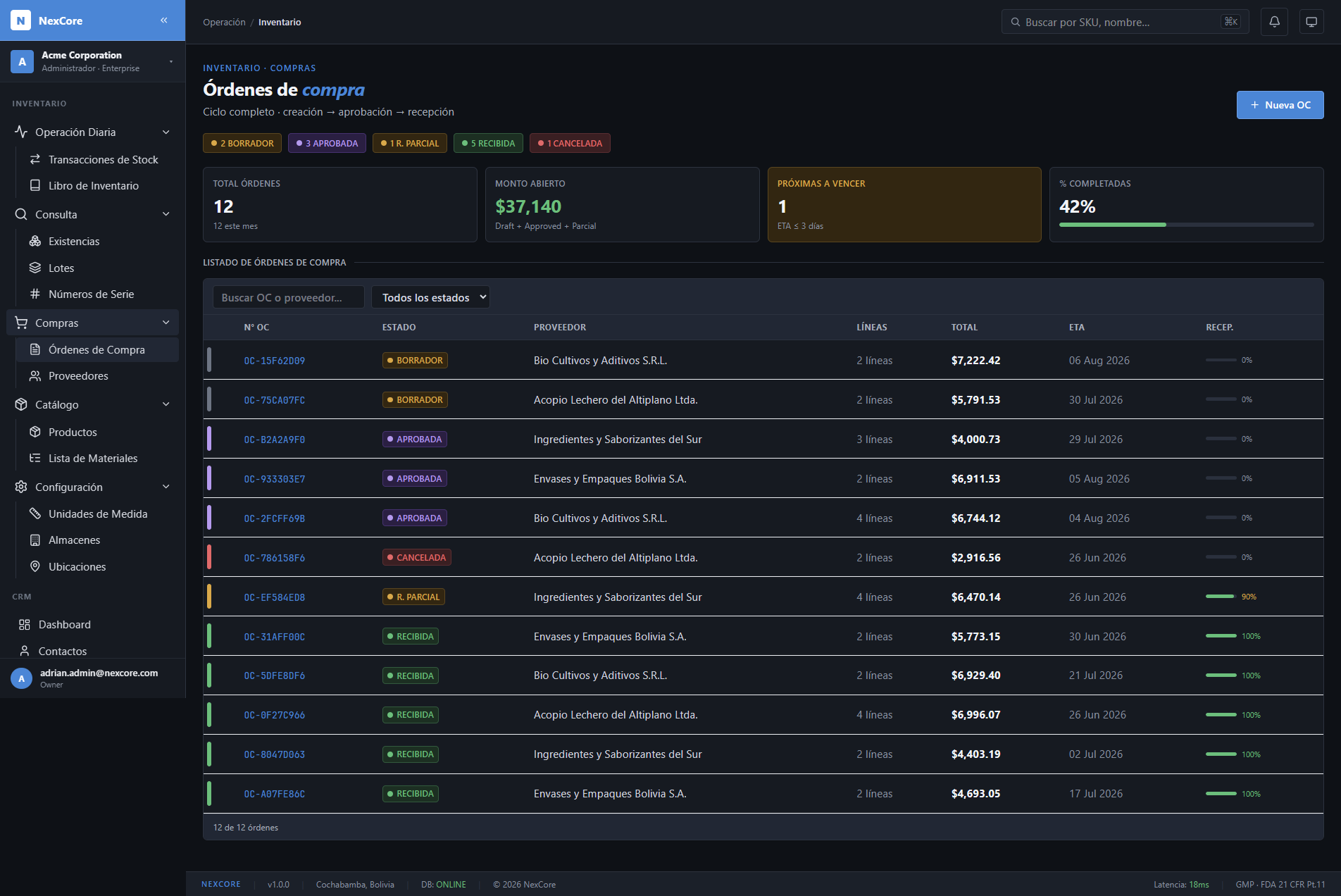Click the Lotes layers icon

(x=35, y=268)
